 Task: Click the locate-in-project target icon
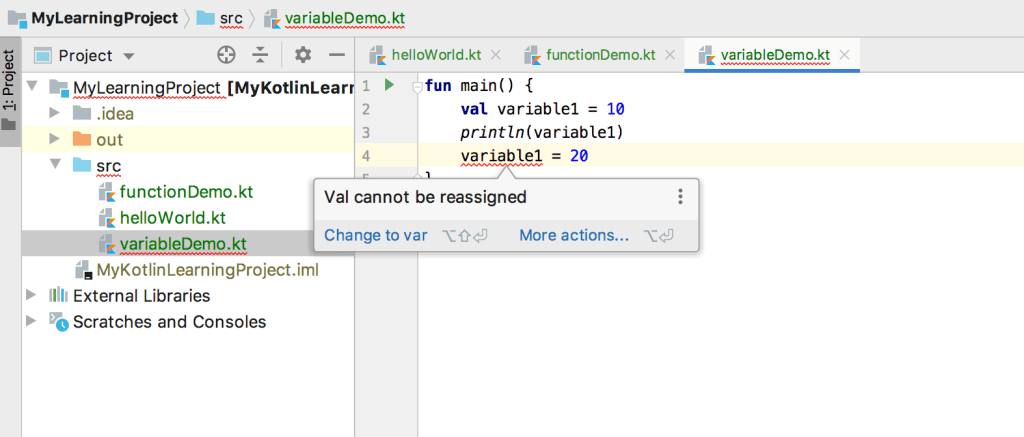[x=227, y=56]
